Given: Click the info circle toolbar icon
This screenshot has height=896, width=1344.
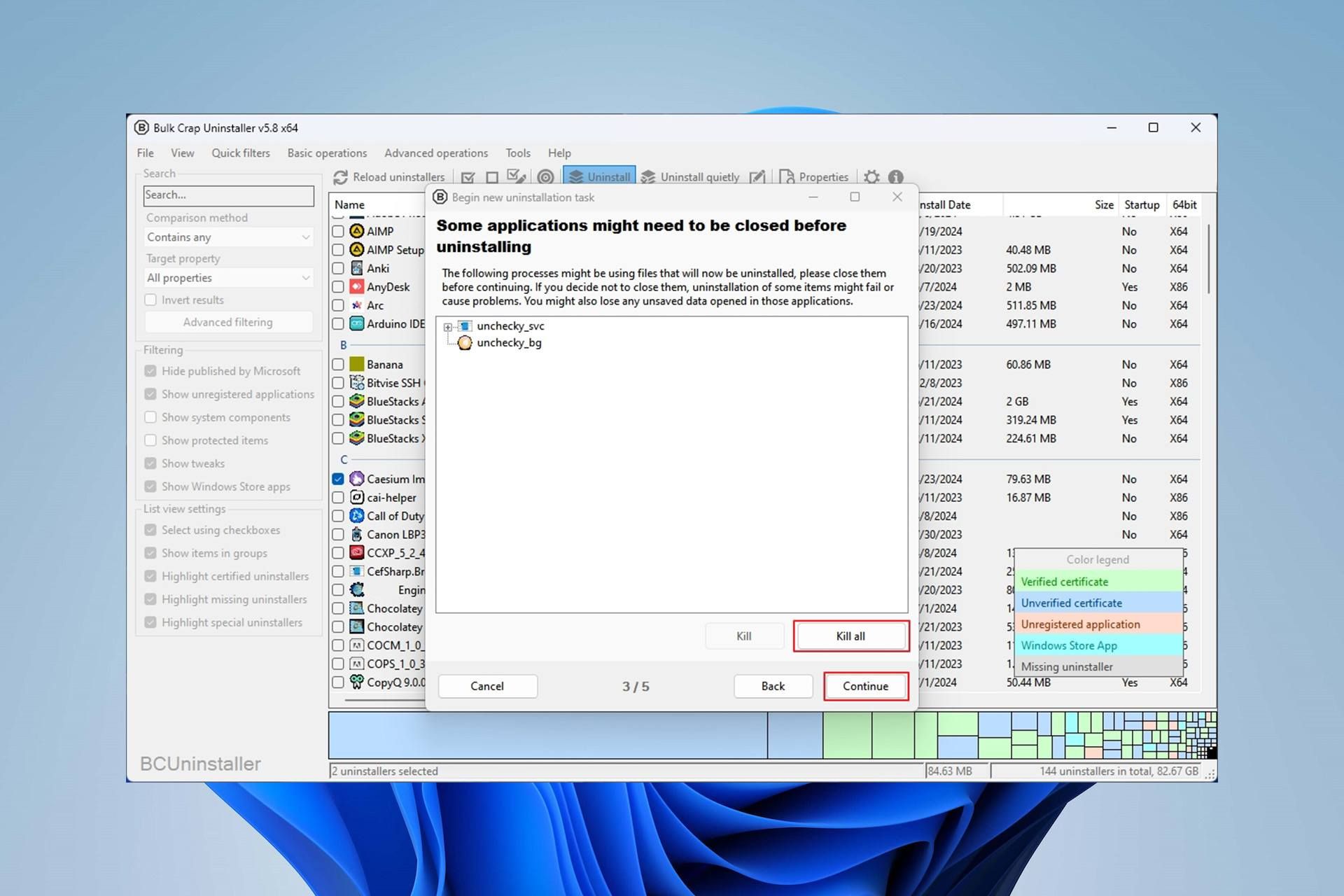Looking at the screenshot, I should coord(896,177).
